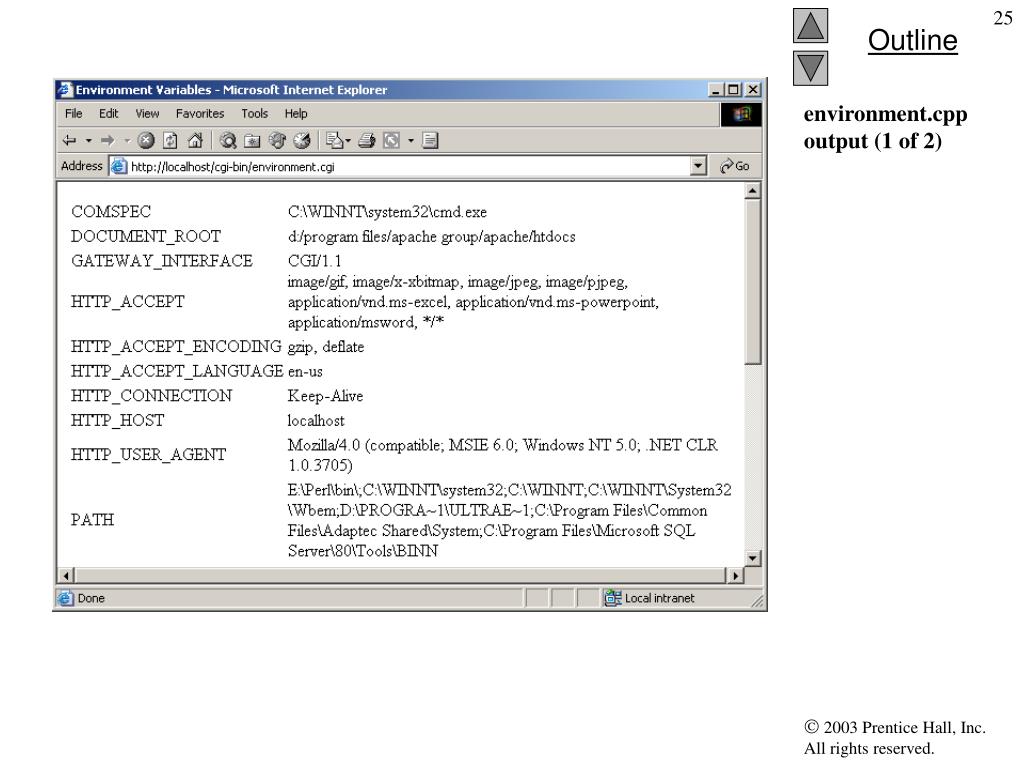
Task: Click the address bar URL field
Action: click(408, 167)
